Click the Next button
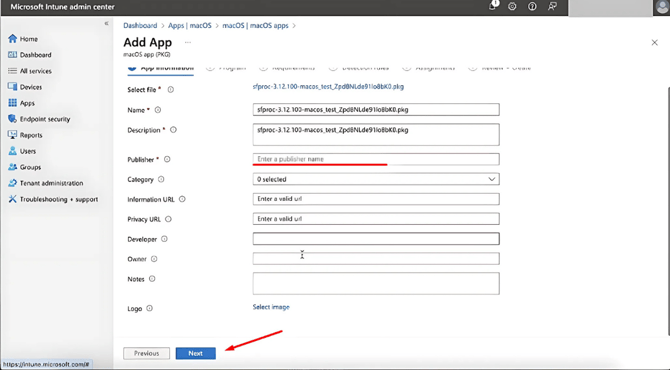 196,353
